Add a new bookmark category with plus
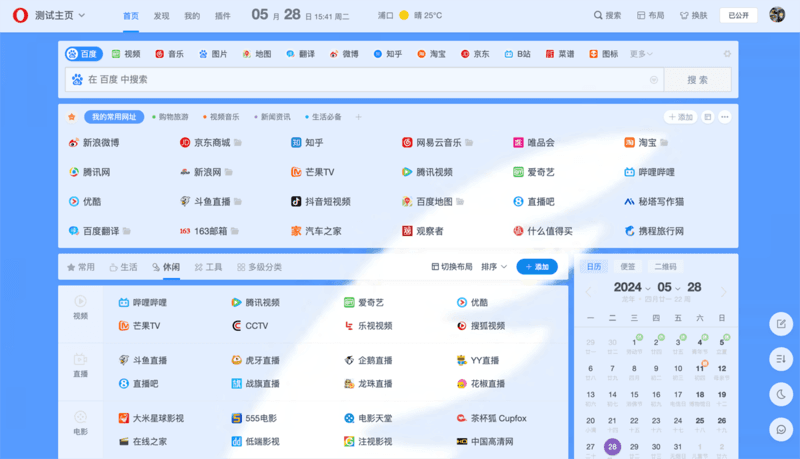 [358, 117]
